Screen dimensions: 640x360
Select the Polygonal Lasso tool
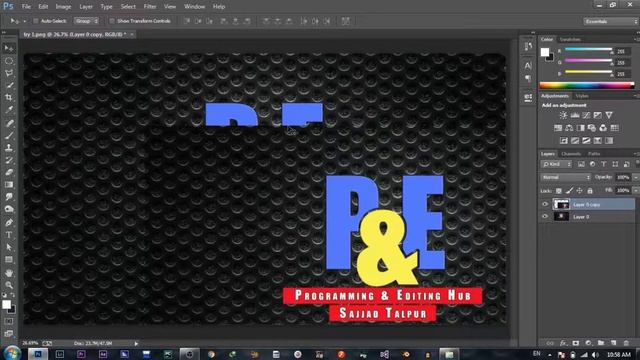pyautogui.click(x=9, y=73)
